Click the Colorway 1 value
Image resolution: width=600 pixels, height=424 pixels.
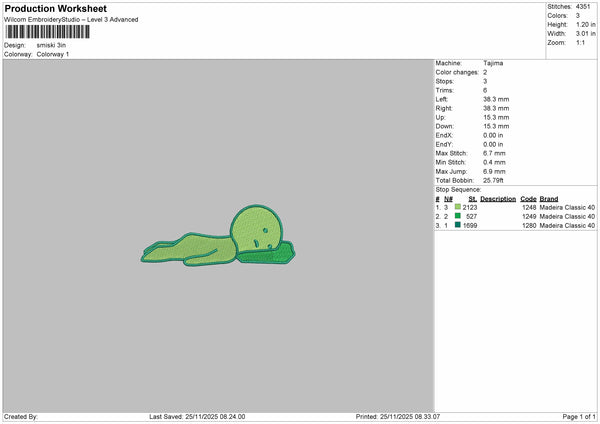[53, 54]
